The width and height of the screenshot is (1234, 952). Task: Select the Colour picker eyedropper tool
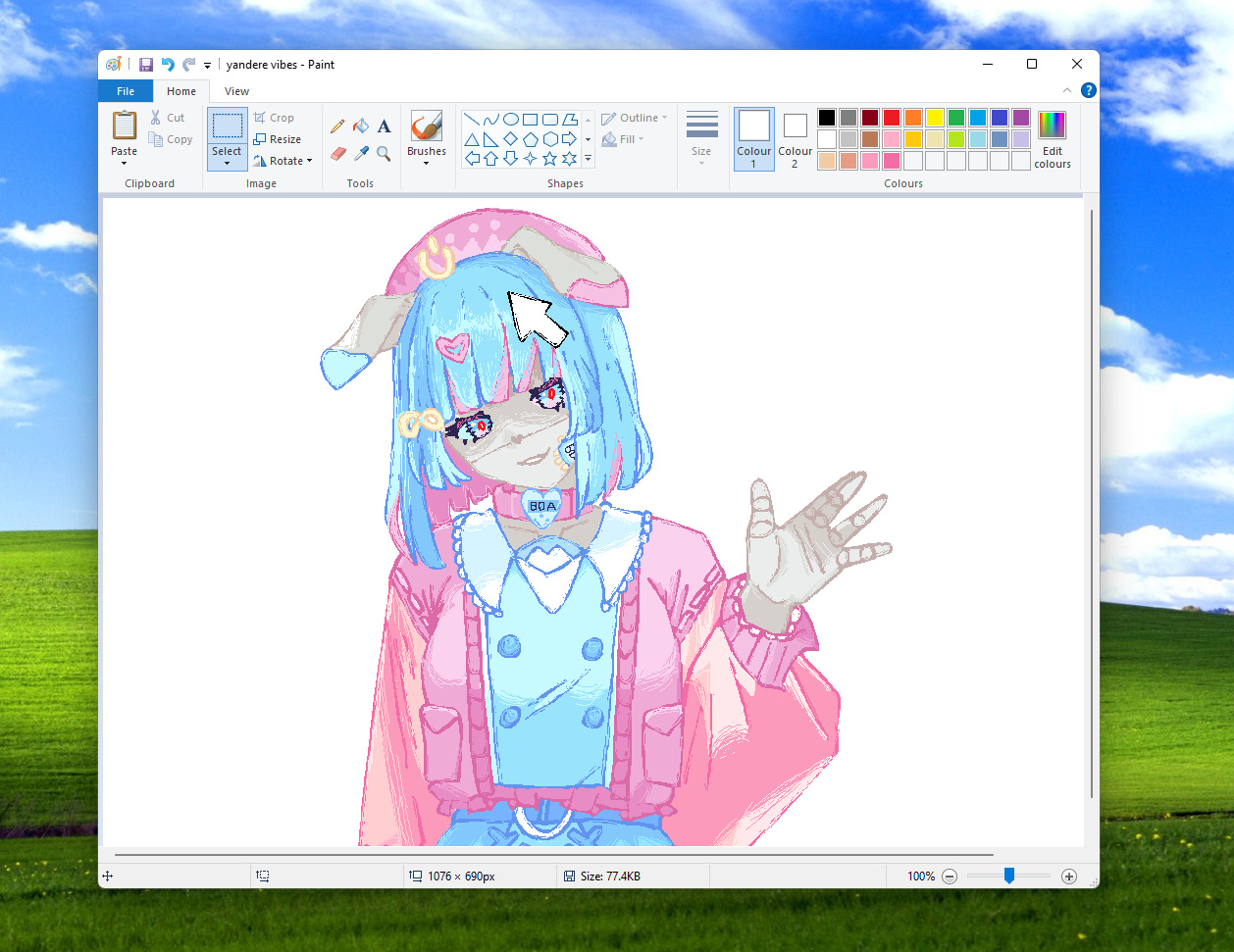point(361,154)
